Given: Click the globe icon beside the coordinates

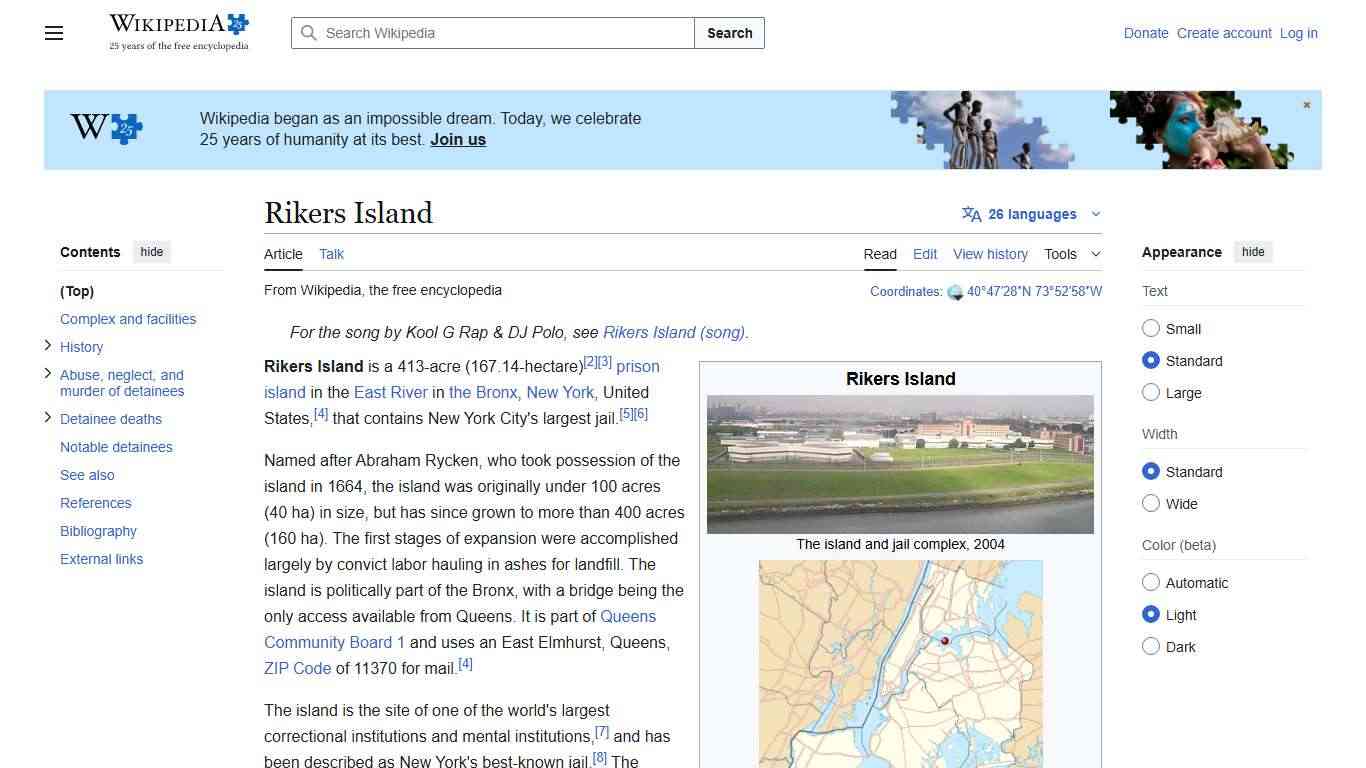Looking at the screenshot, I should [x=953, y=291].
